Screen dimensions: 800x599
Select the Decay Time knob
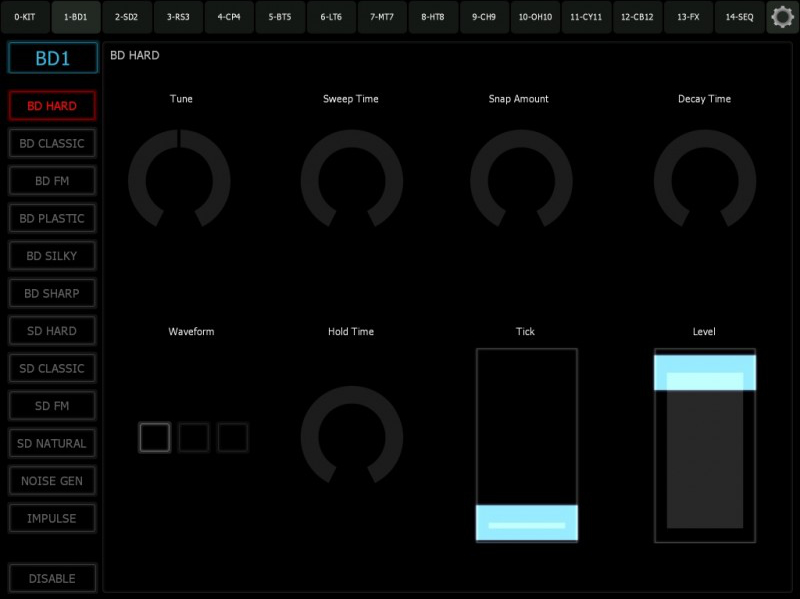coord(704,182)
